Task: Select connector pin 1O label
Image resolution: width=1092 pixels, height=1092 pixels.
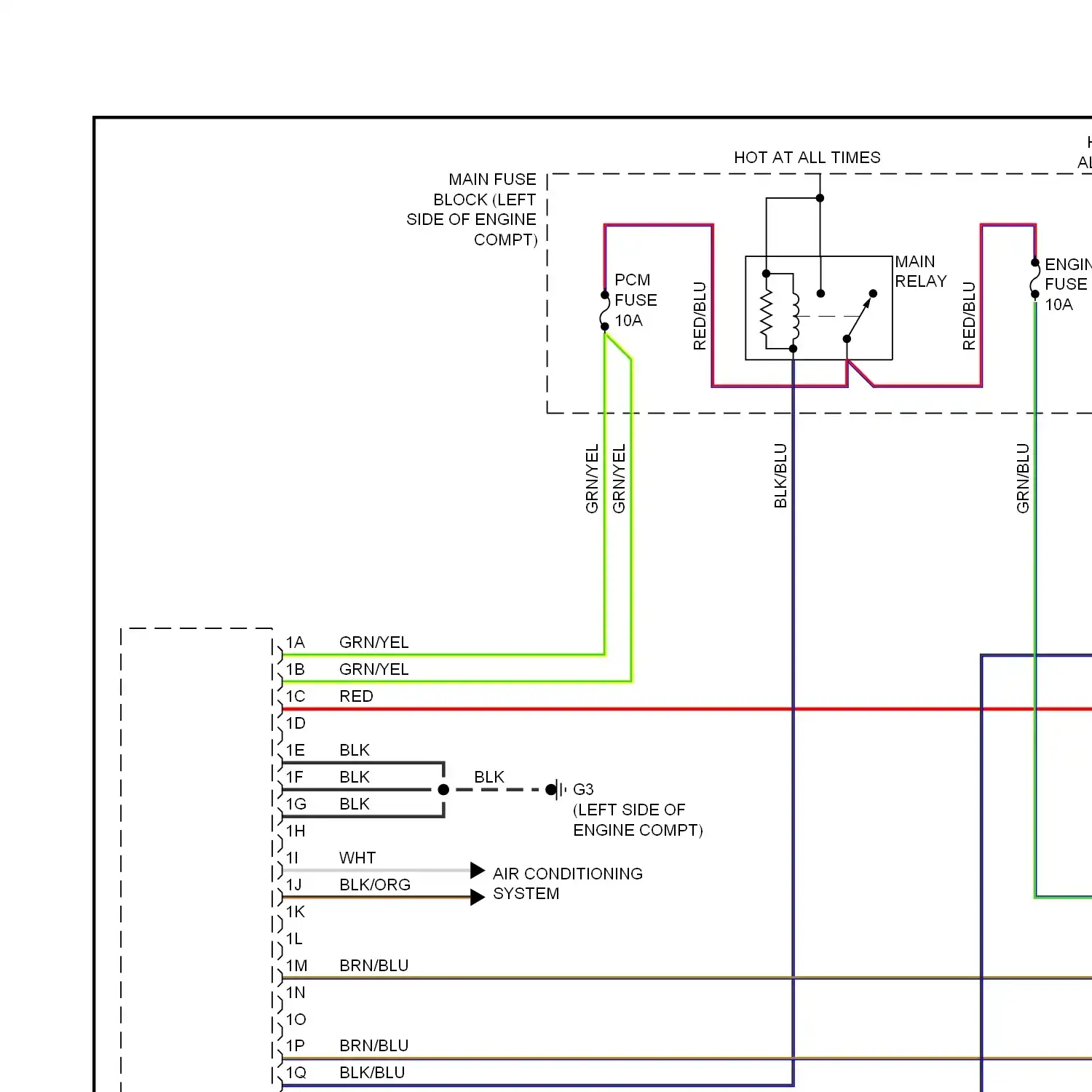Action: click(295, 1019)
